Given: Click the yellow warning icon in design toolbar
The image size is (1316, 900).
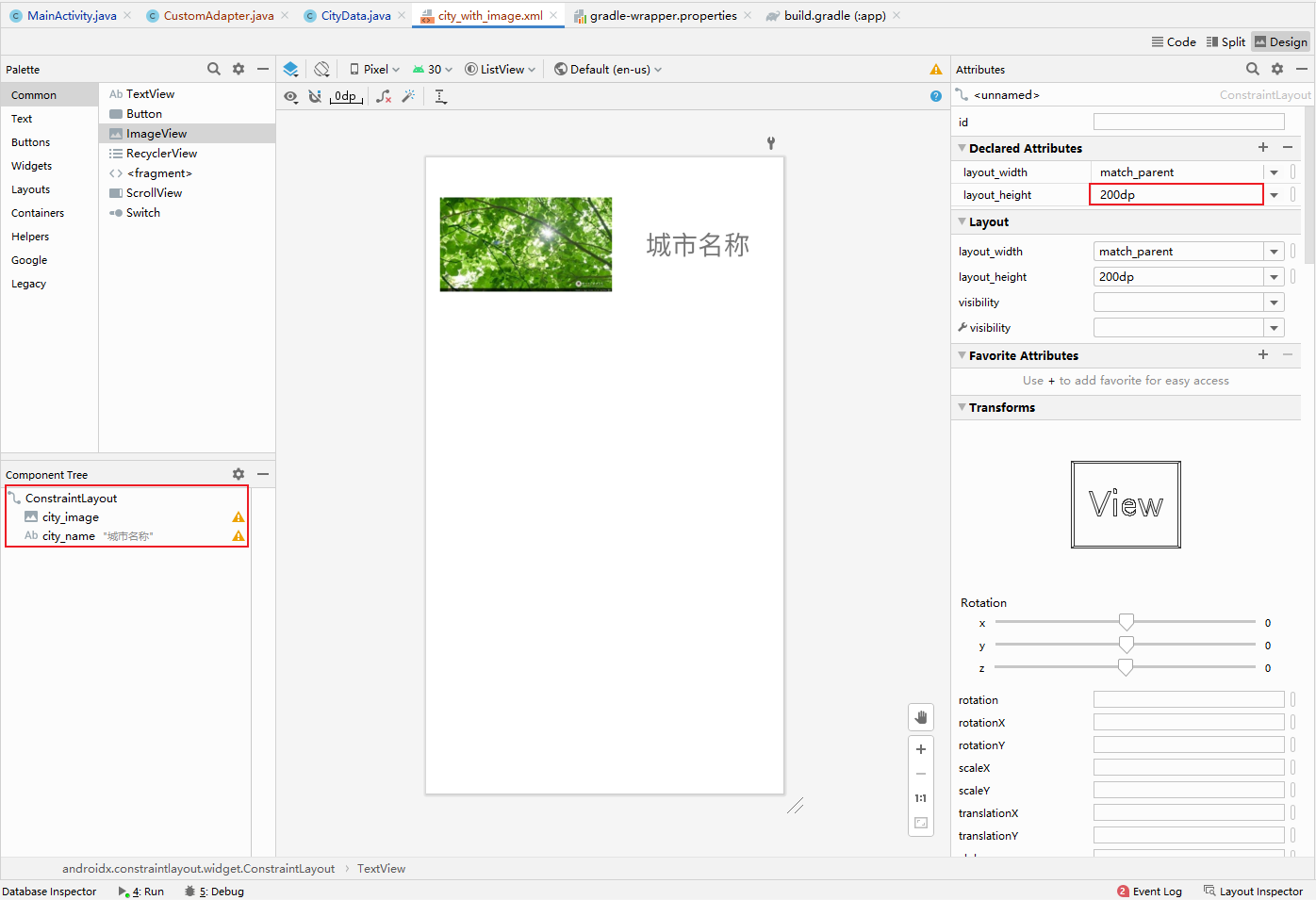Looking at the screenshot, I should (935, 70).
